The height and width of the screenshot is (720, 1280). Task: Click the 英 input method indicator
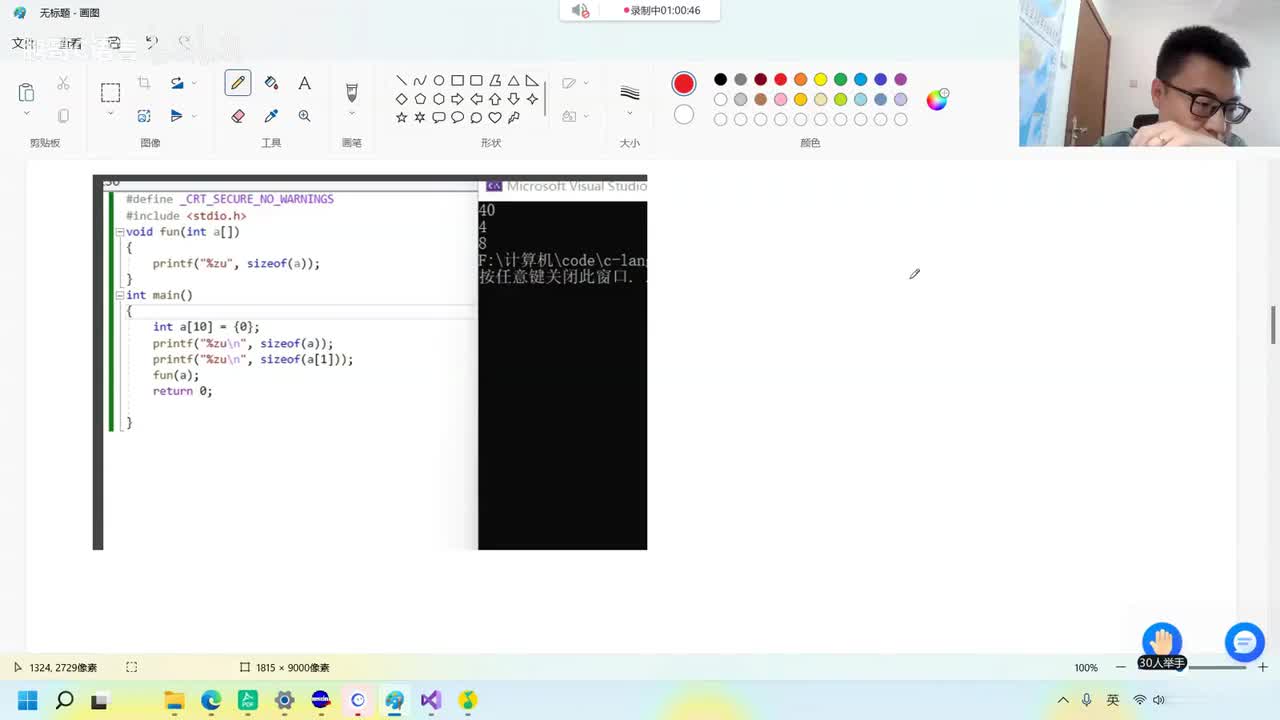1112,700
